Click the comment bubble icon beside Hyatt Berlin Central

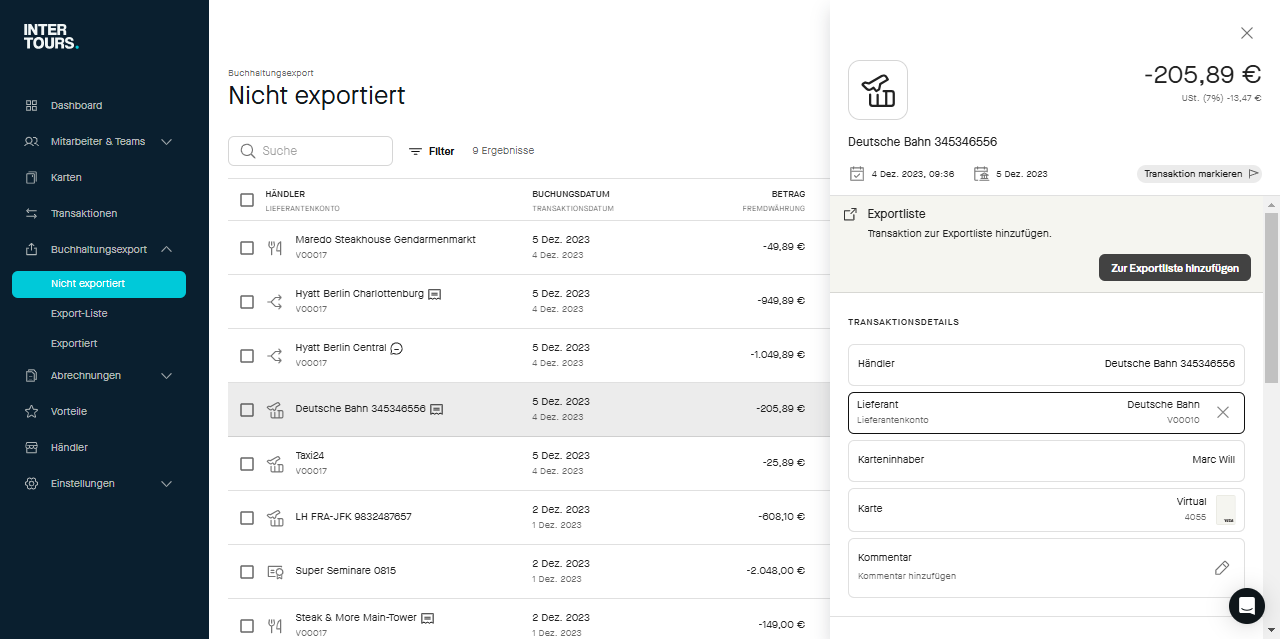(396, 348)
